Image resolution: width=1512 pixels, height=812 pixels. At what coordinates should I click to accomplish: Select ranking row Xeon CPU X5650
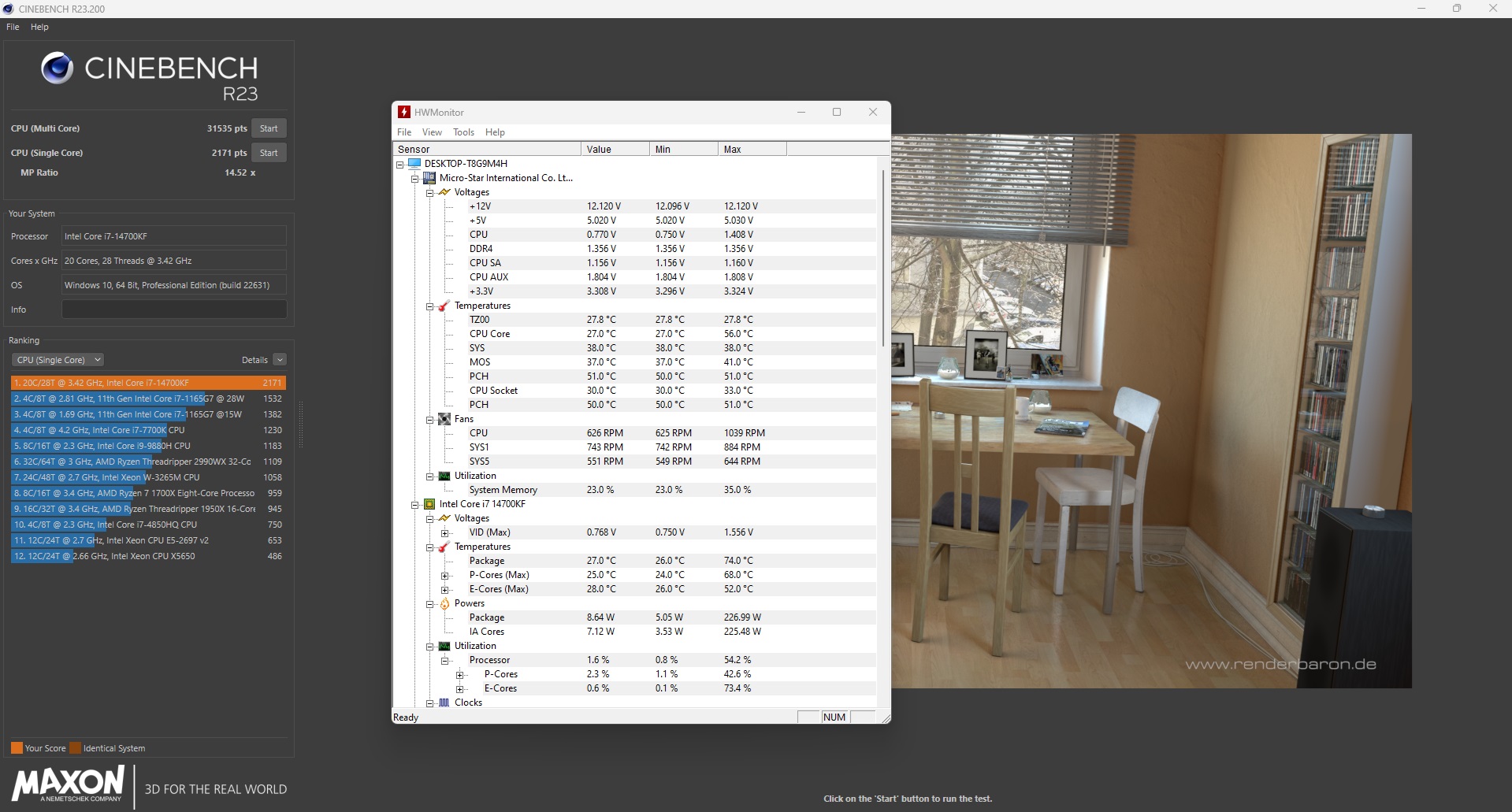coord(148,556)
